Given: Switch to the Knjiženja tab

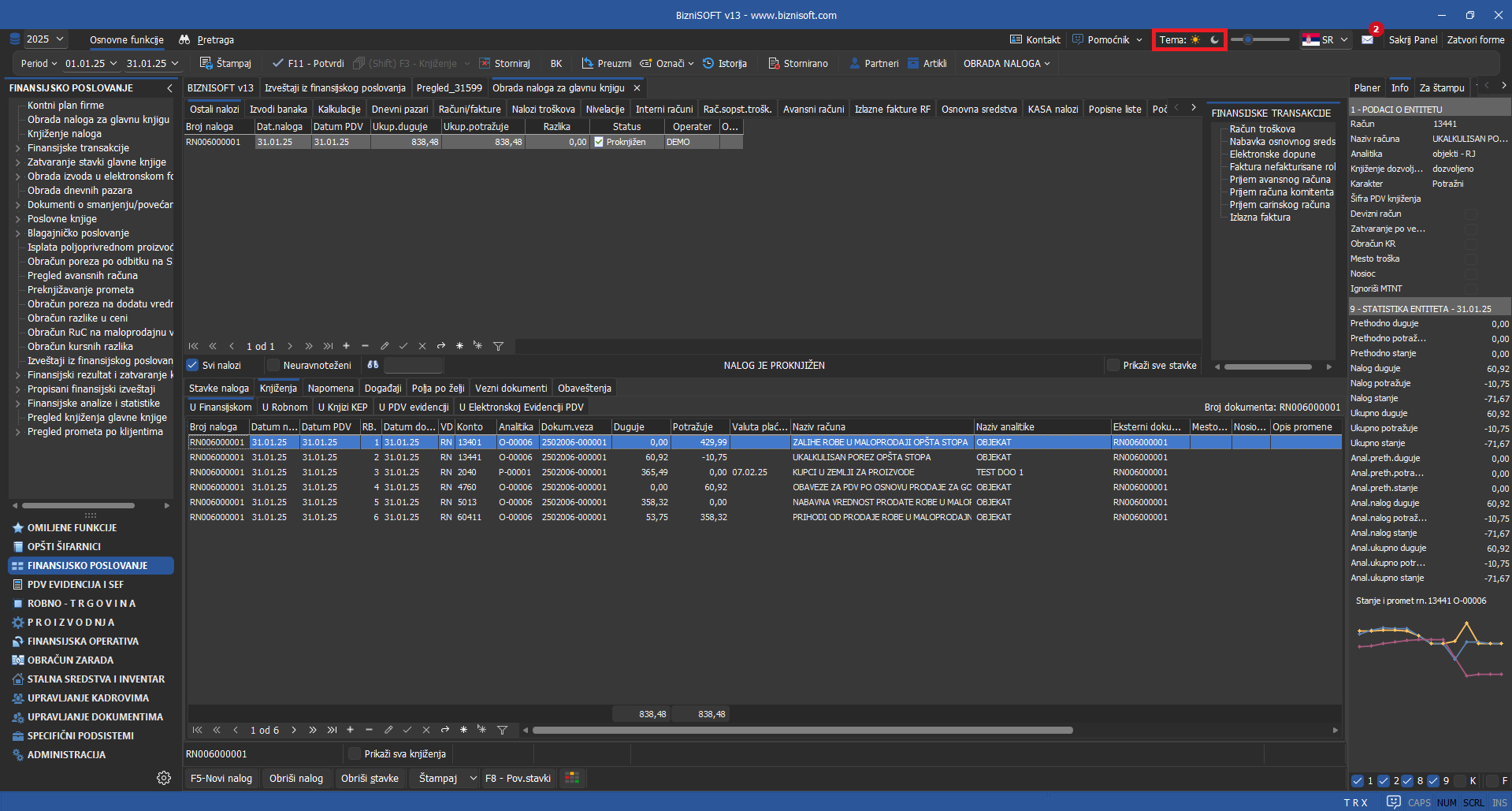Looking at the screenshot, I should (x=278, y=388).
